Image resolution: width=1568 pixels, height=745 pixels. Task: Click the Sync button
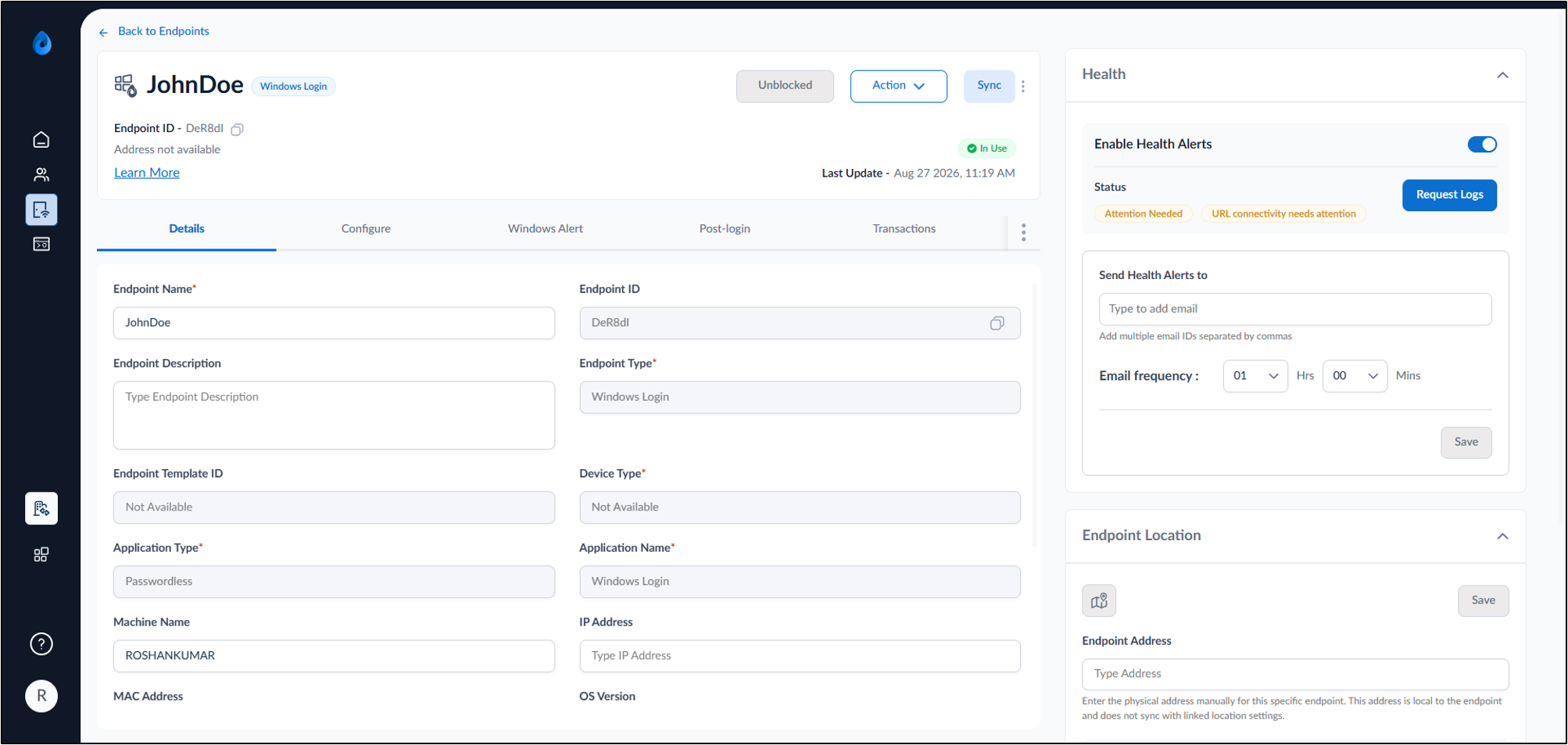click(x=989, y=86)
